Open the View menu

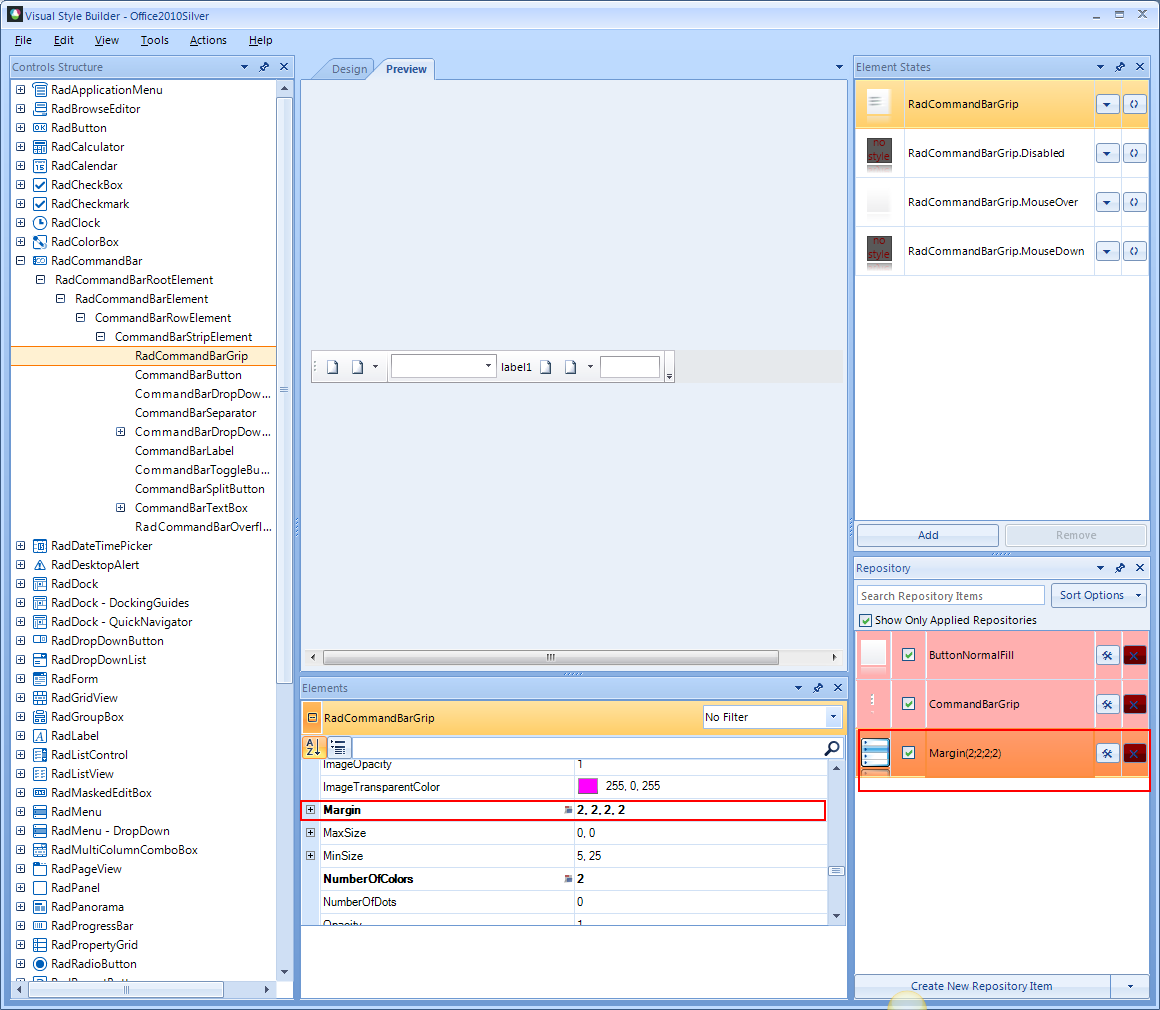pyautogui.click(x=107, y=40)
